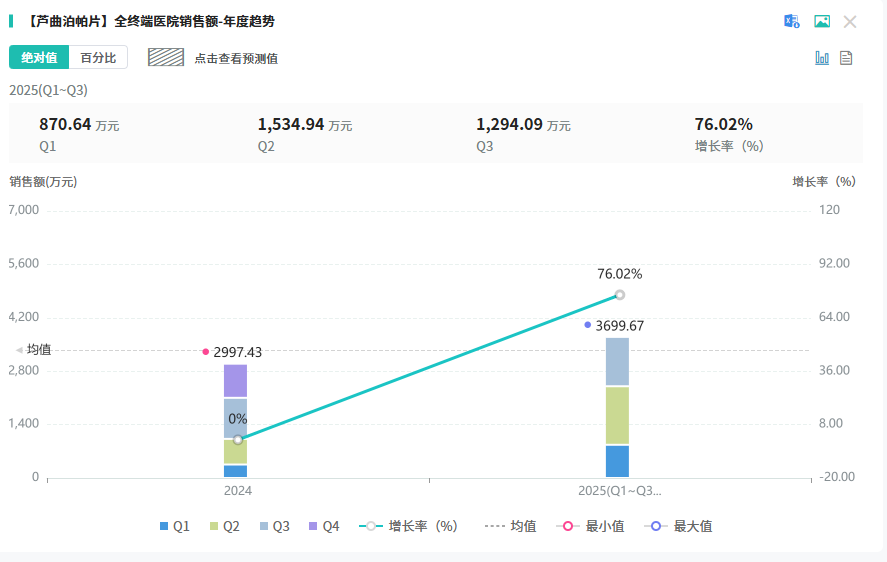Click the hatched forecast value icon
Screen dimensions: 887x562
[x=166, y=57]
